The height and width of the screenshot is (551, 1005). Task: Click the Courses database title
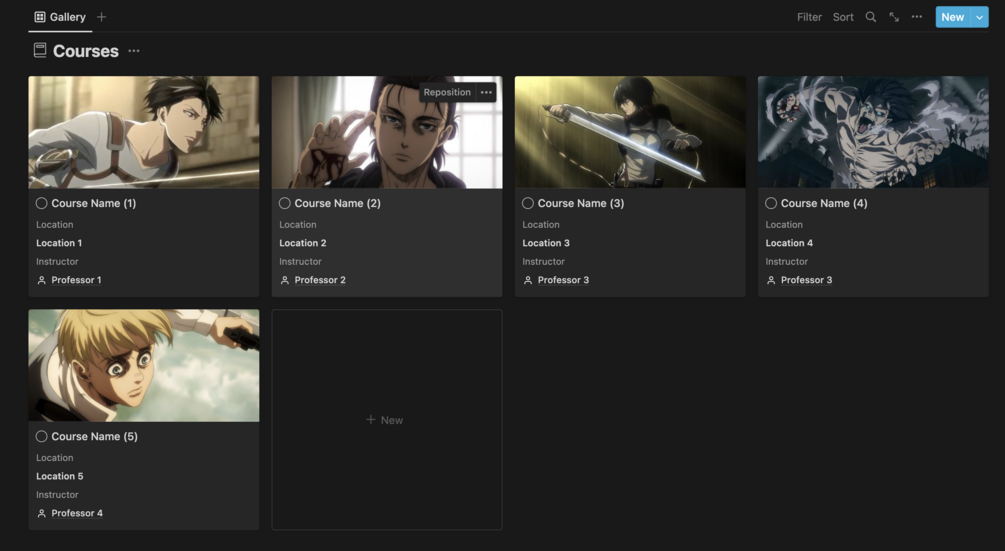tap(86, 51)
